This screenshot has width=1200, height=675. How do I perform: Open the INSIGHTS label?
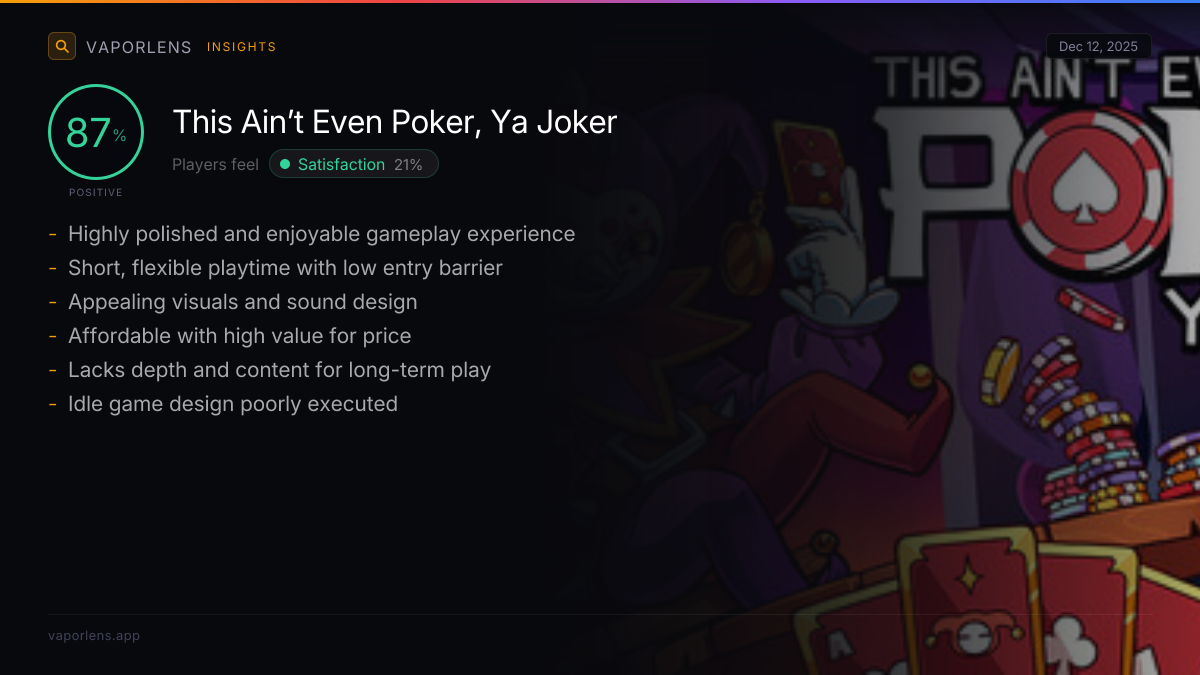241,47
